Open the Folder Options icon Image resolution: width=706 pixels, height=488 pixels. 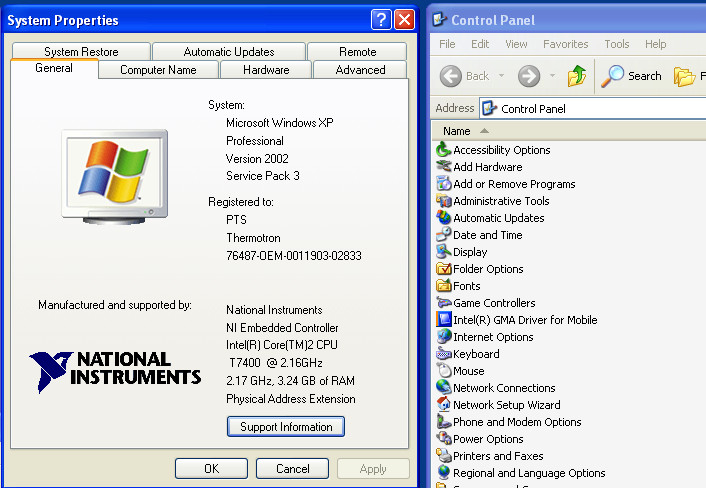tap(444, 269)
